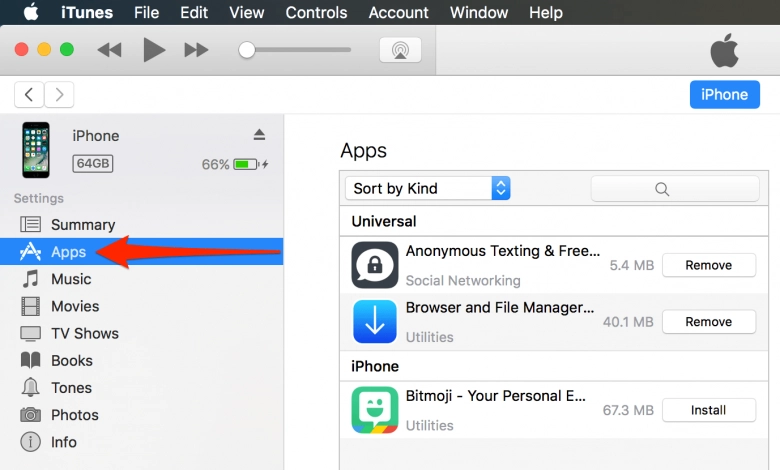Click the play button
780x470 pixels.
tap(154, 50)
